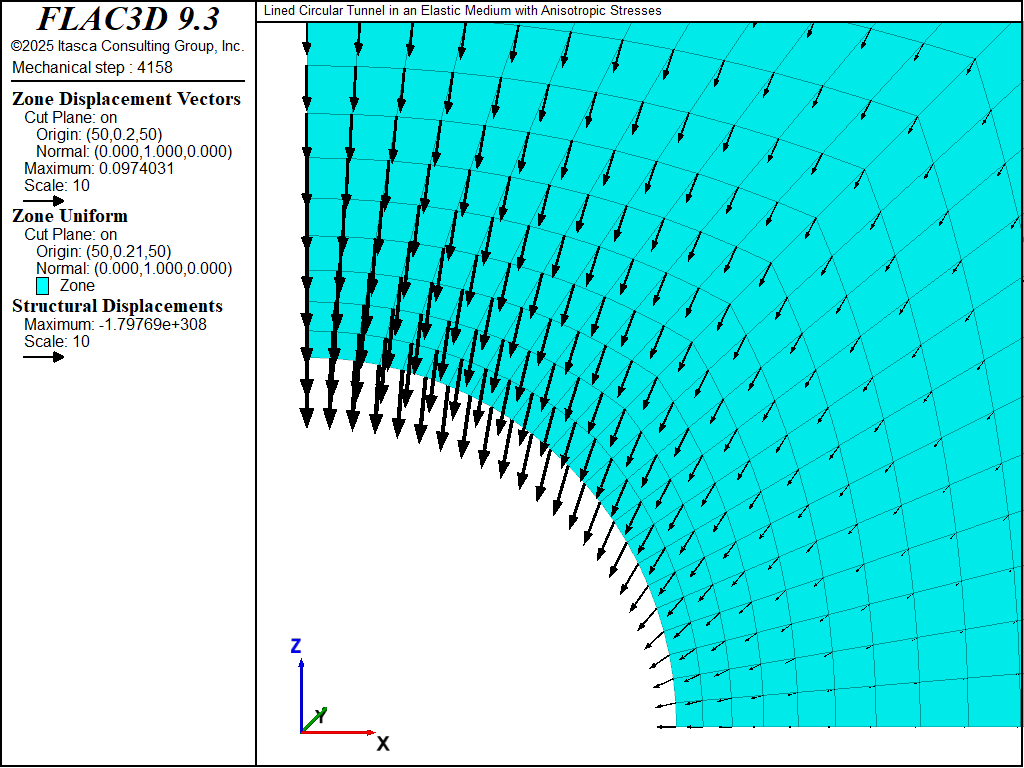Select the Zone Uniform legend heading
Viewport: 1024px width, 768px height.
70,216
